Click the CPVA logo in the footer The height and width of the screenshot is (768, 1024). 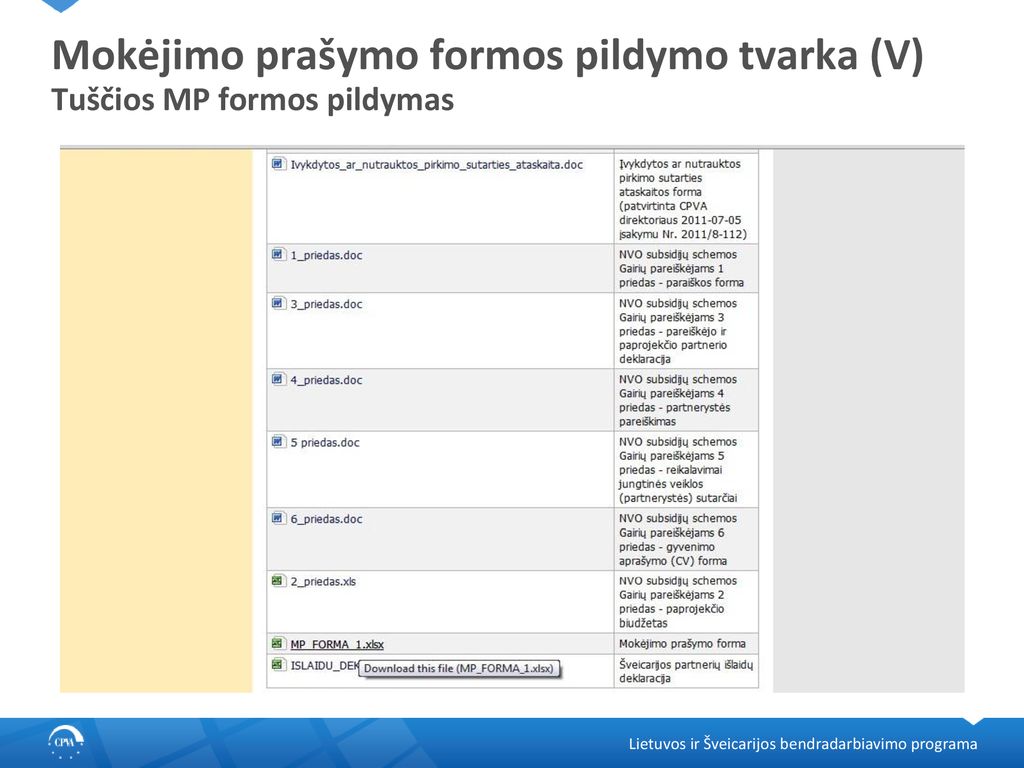tap(65, 744)
